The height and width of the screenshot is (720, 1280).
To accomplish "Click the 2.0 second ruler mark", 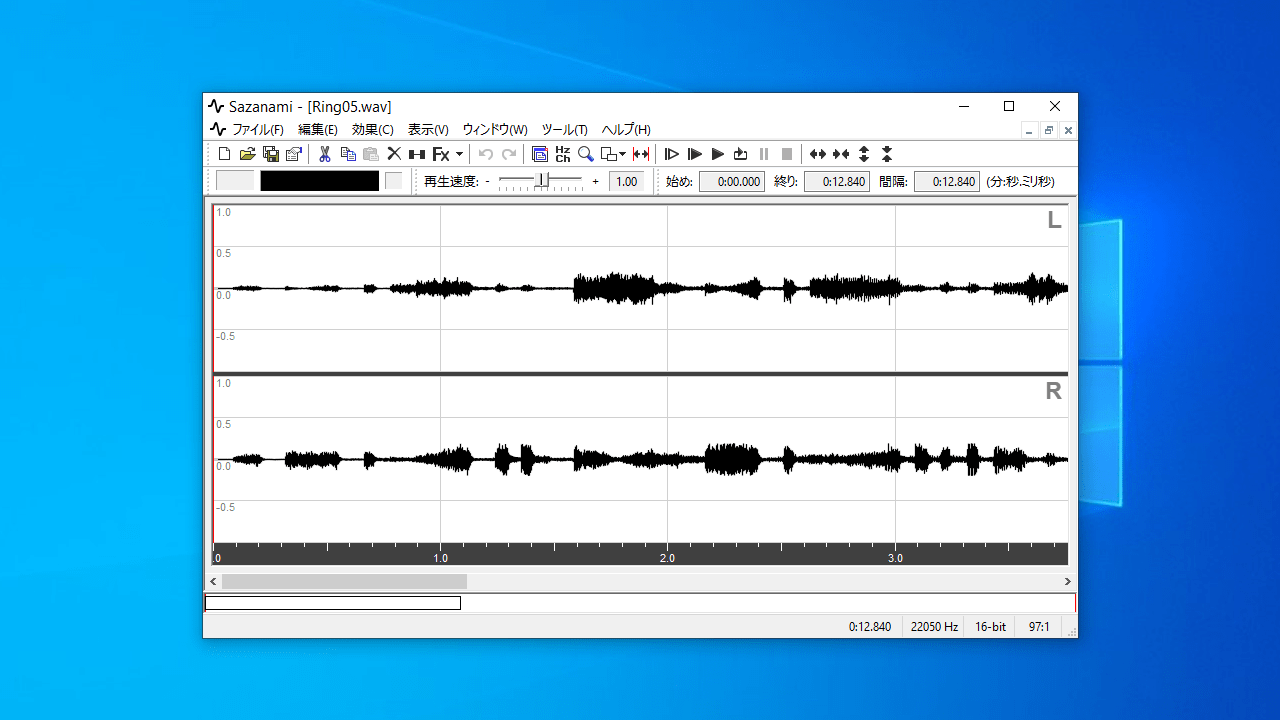I will pyautogui.click(x=667, y=558).
